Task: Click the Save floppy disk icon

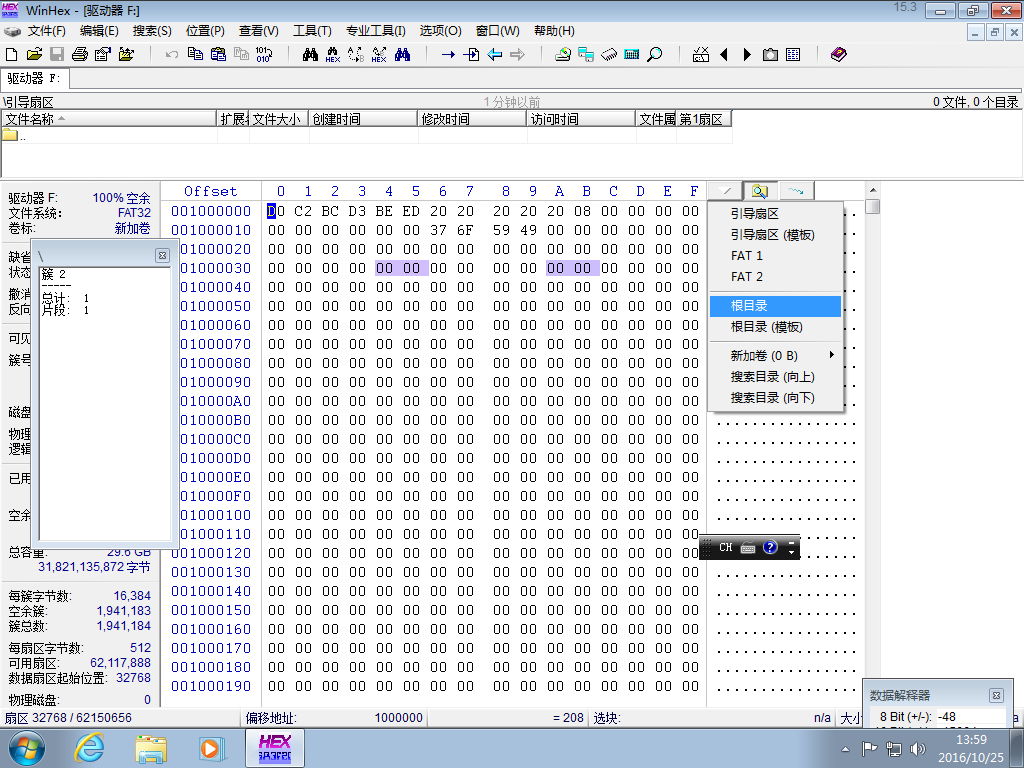Action: click(57, 55)
